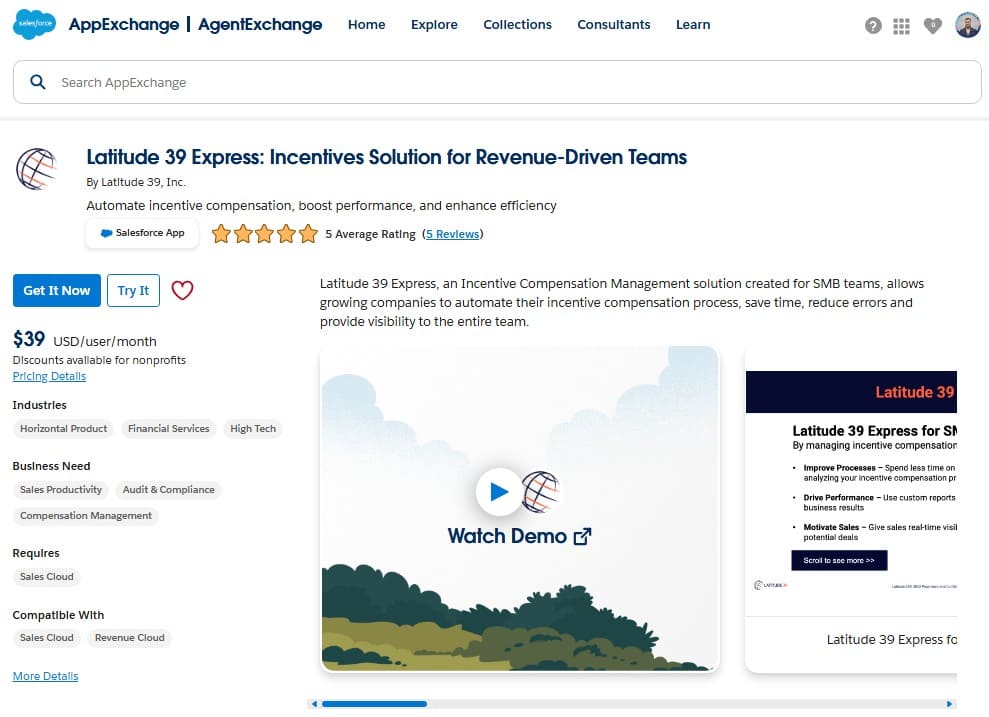The image size is (989, 717).
Task: Open the Pricing Details link
Action: pyautogui.click(x=49, y=376)
